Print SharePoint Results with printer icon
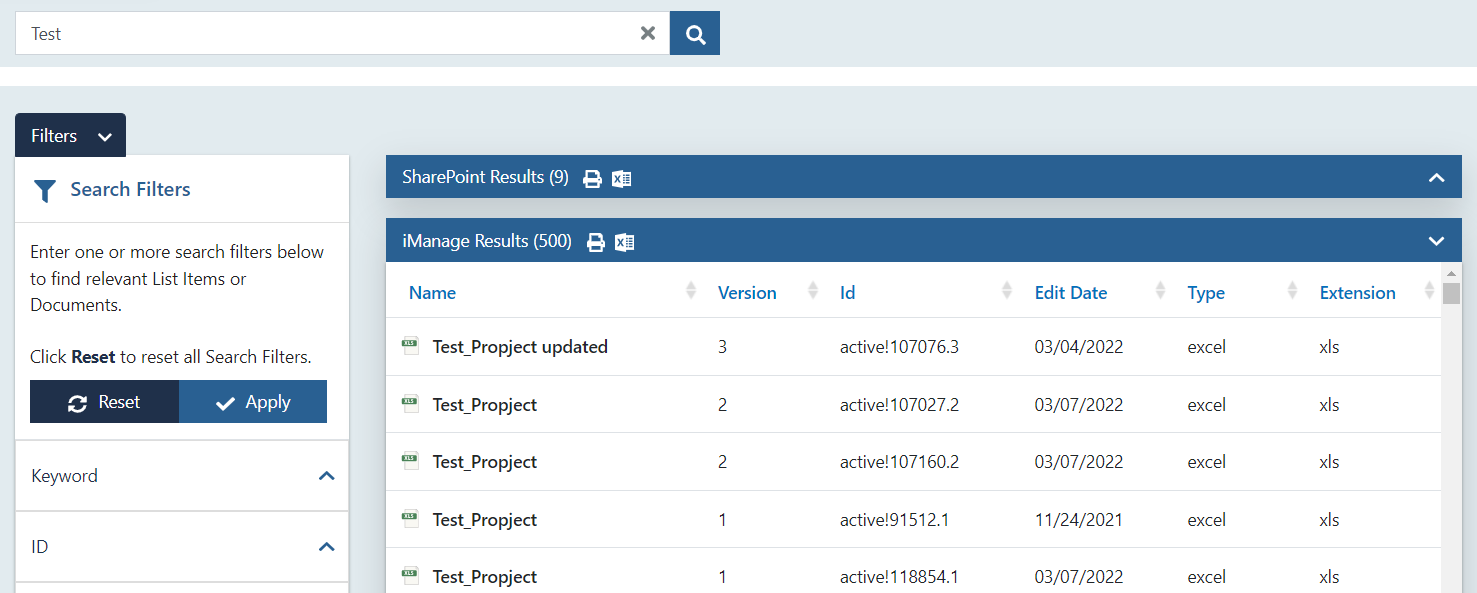 [592, 179]
